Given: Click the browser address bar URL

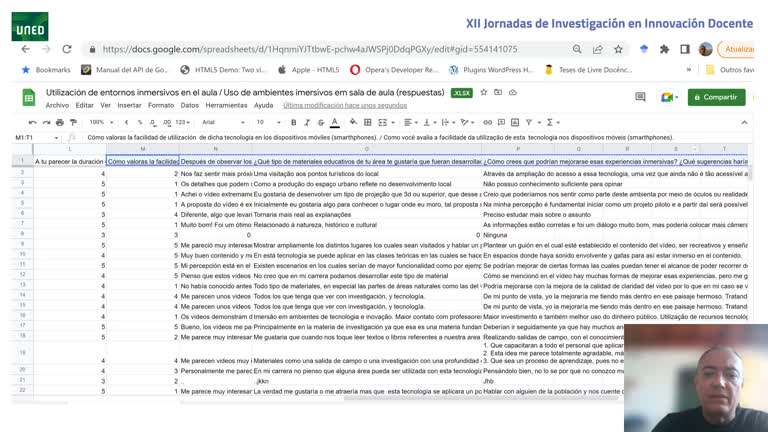Looking at the screenshot, I should (x=310, y=49).
